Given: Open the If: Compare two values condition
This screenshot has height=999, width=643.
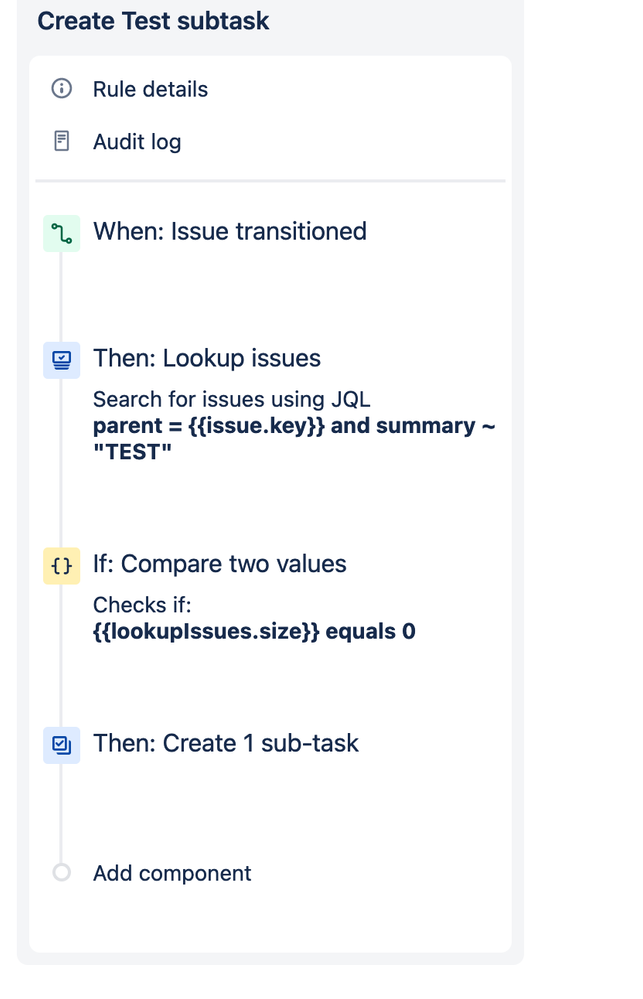Looking at the screenshot, I should click(x=220, y=564).
